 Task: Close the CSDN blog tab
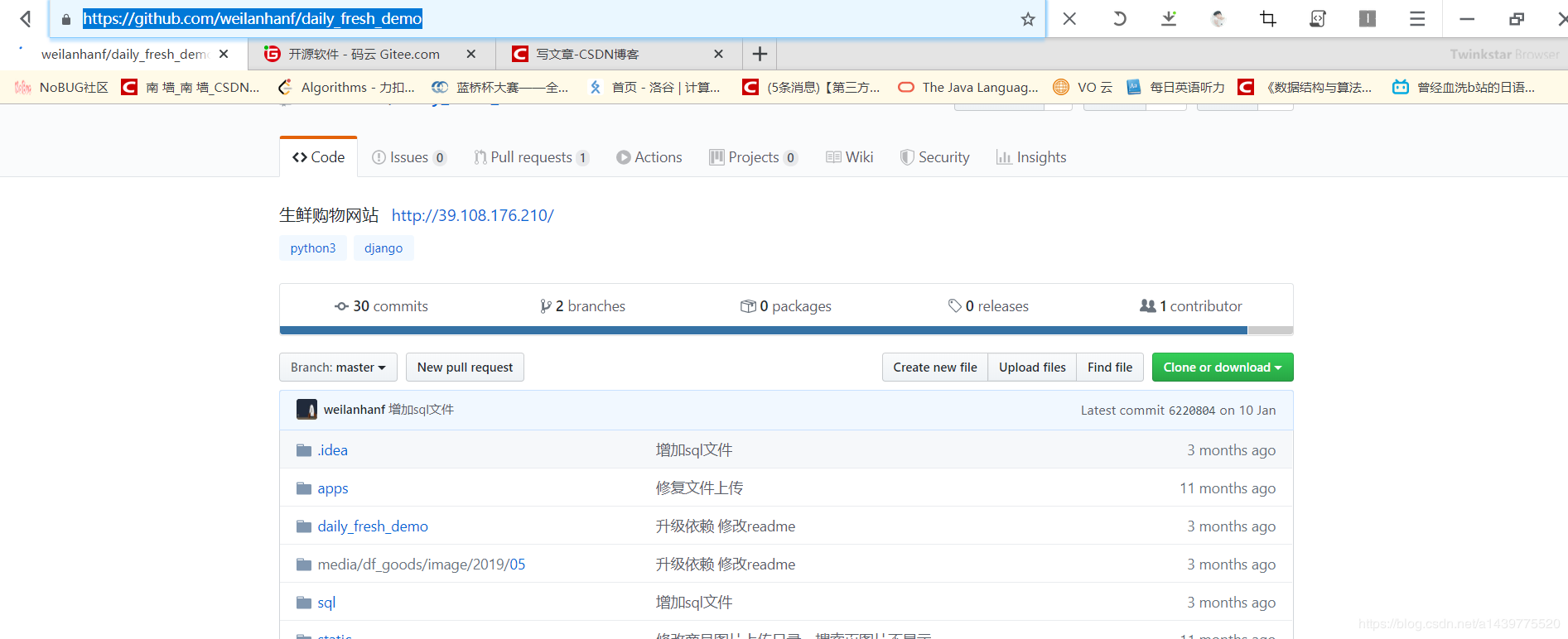click(719, 54)
